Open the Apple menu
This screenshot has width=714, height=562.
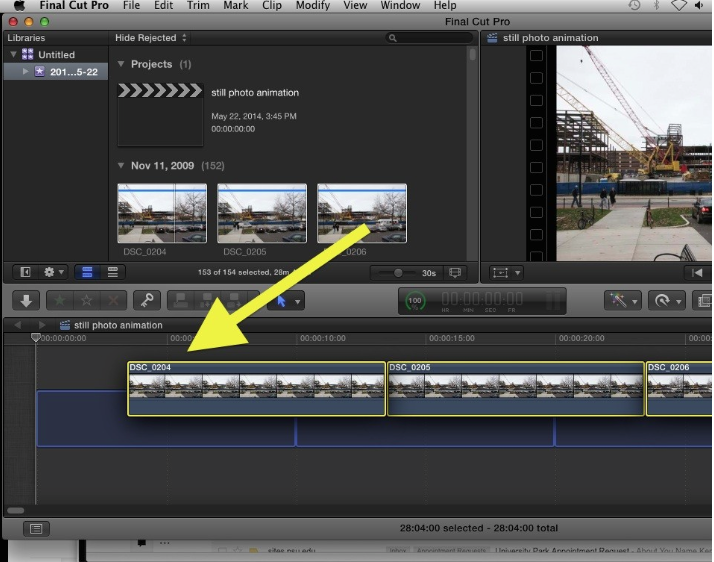(x=20, y=5)
